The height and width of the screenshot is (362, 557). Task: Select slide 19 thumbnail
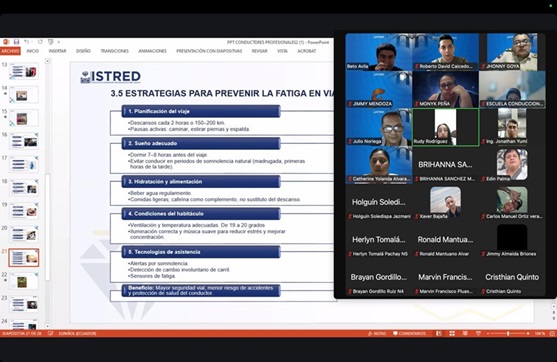click(24, 211)
